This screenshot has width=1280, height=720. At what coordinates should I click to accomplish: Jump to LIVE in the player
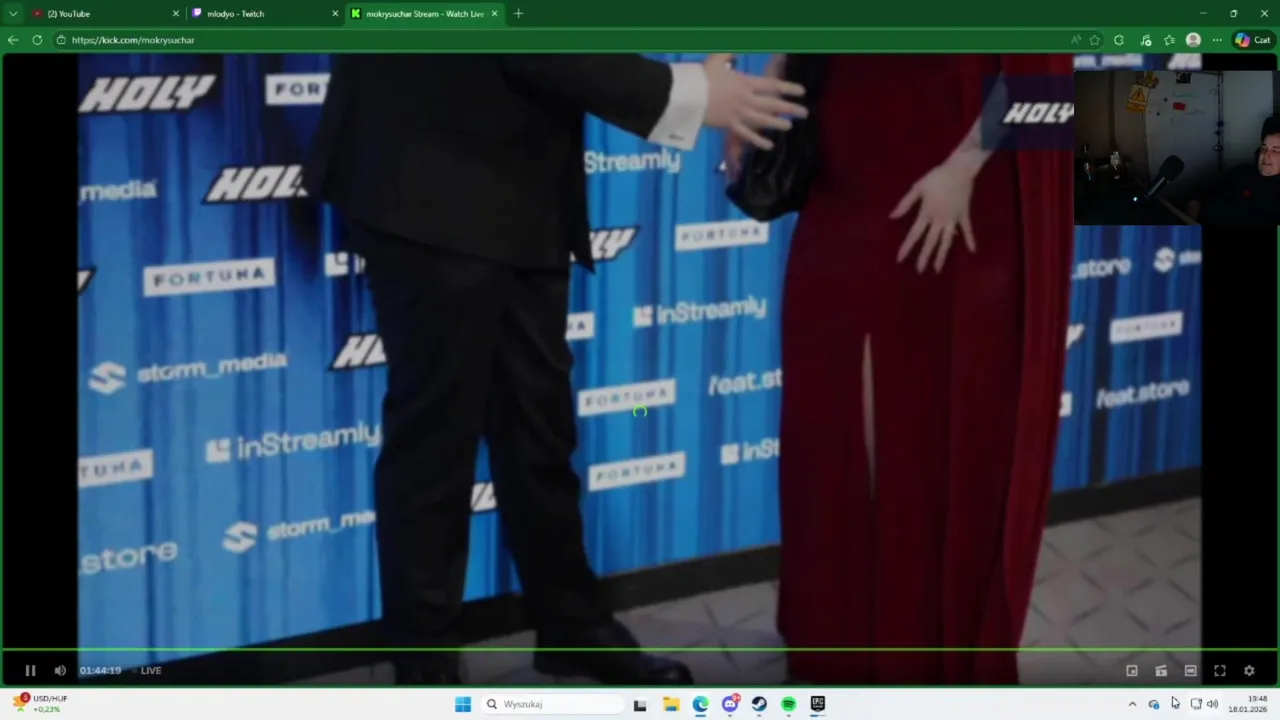tap(151, 670)
